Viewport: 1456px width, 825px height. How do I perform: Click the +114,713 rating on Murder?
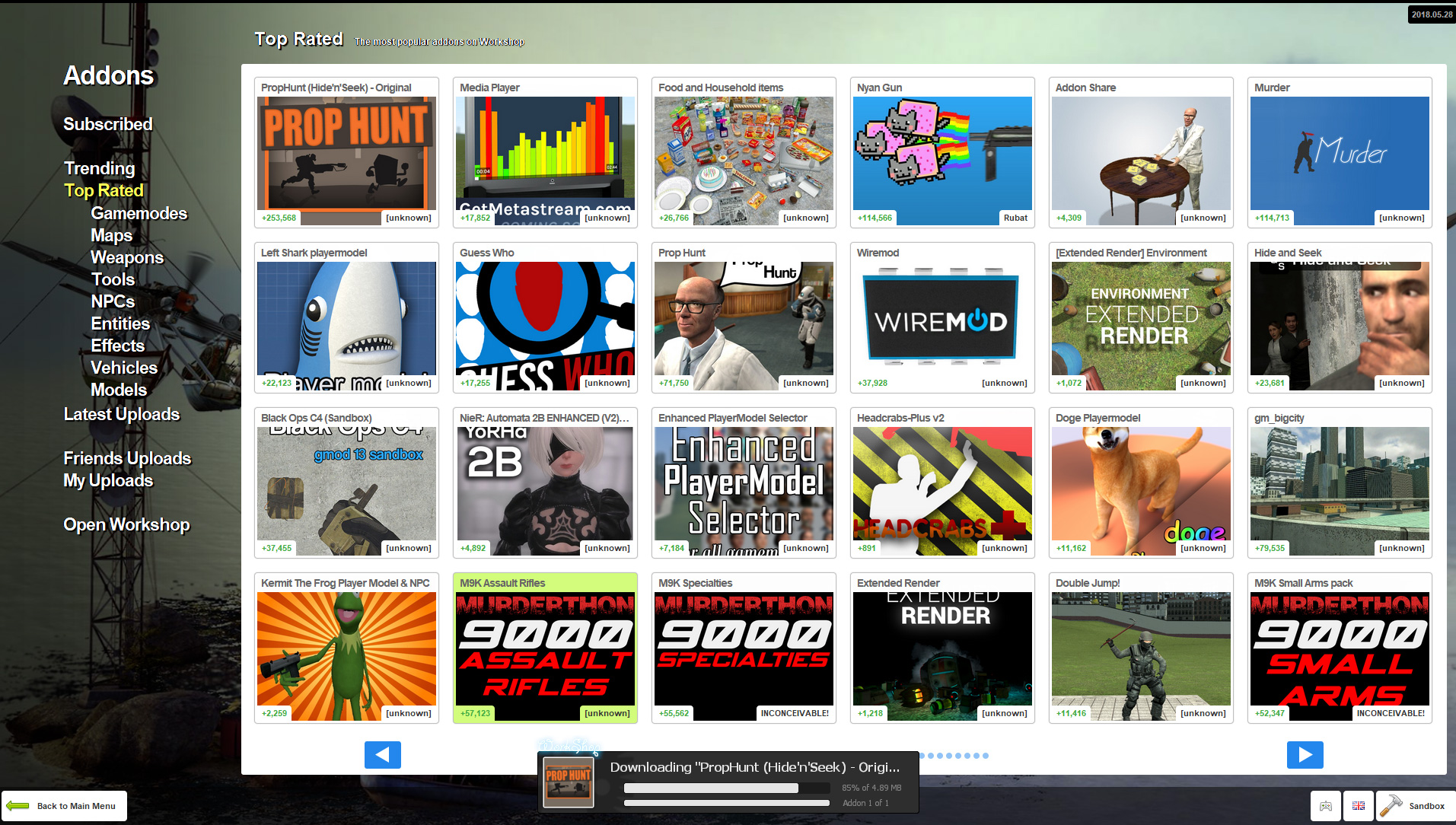click(x=1272, y=218)
